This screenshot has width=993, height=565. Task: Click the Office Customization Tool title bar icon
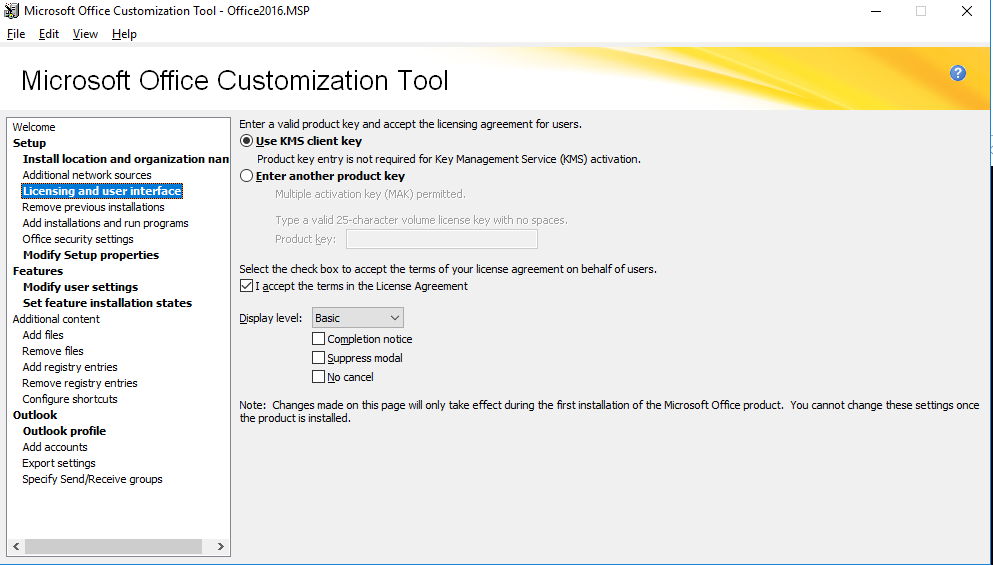tap(11, 11)
